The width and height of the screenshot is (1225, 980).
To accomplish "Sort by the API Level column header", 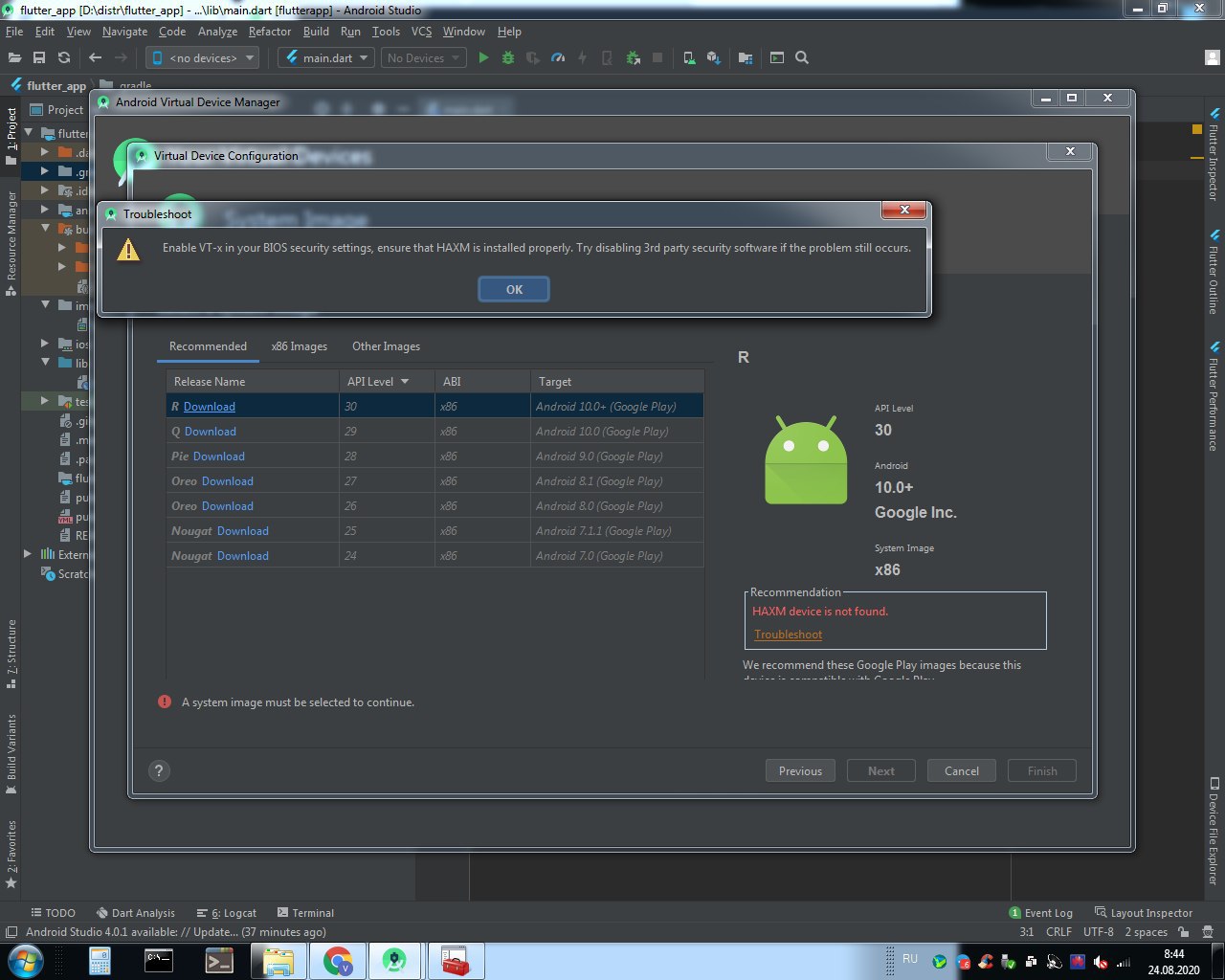I will pyautogui.click(x=387, y=381).
